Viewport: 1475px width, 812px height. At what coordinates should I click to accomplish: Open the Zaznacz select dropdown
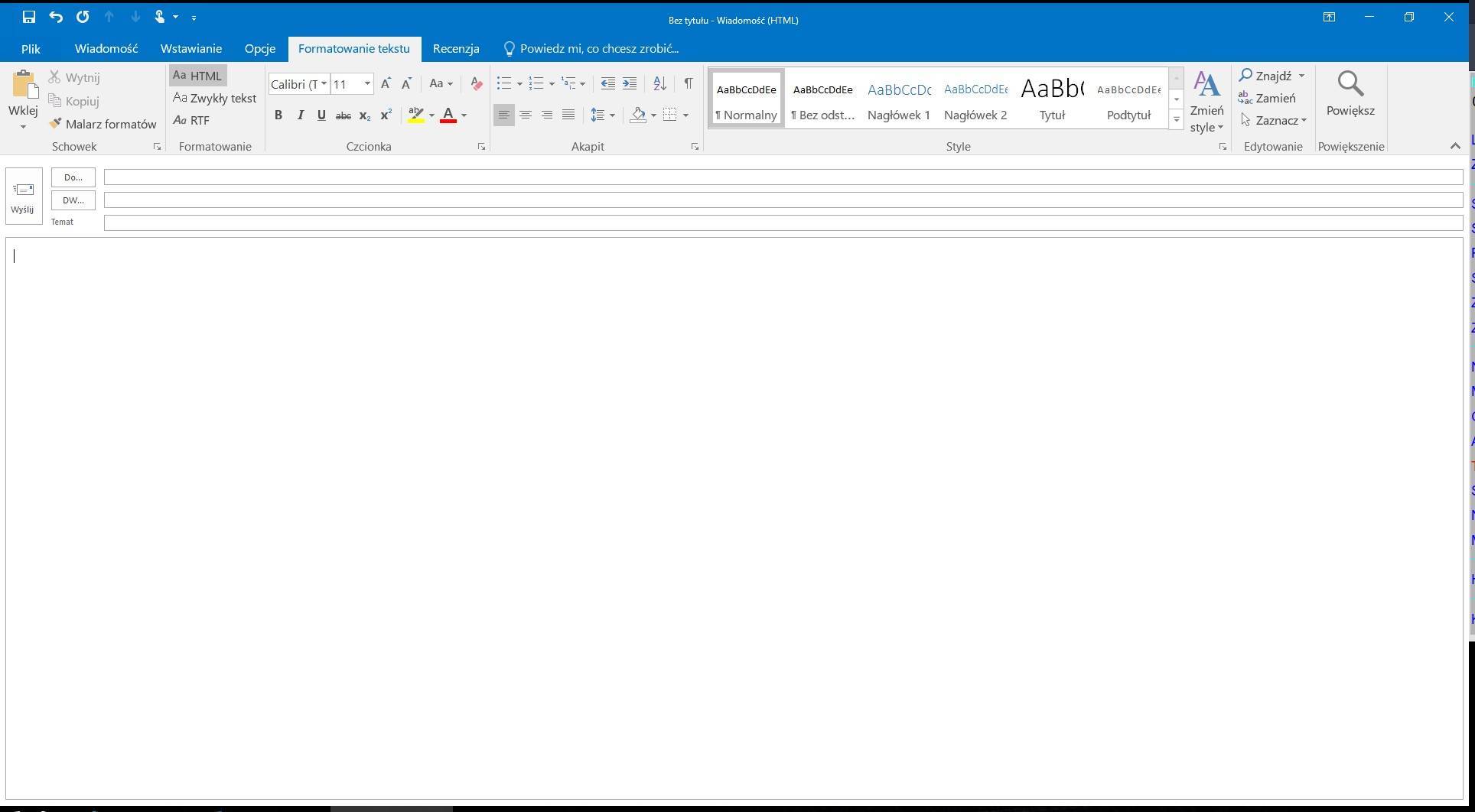pyautogui.click(x=1274, y=121)
